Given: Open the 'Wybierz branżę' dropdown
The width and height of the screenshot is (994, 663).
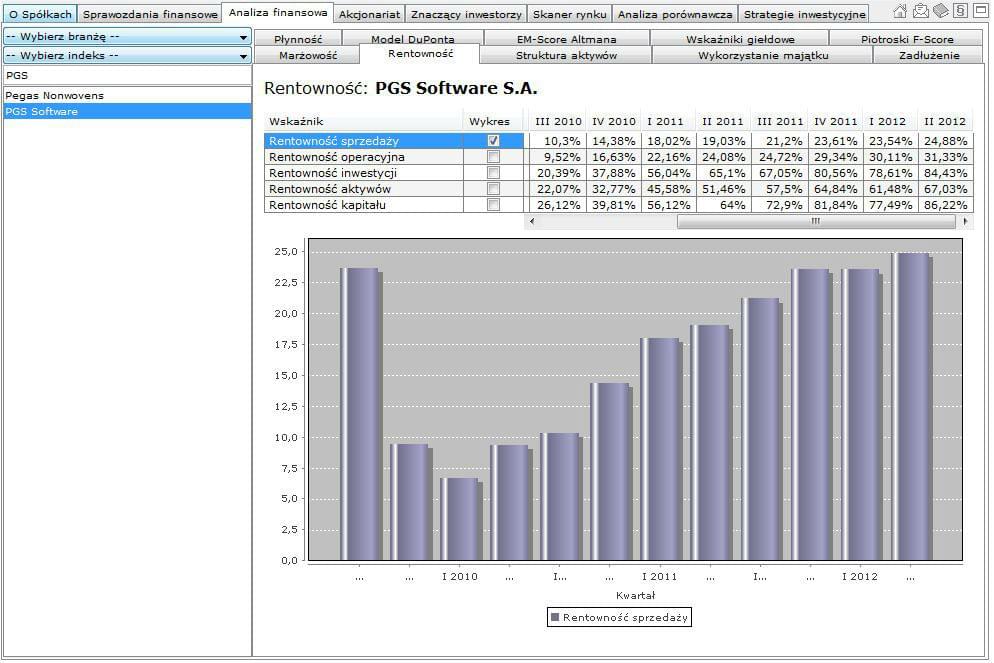Looking at the screenshot, I should pos(127,37).
